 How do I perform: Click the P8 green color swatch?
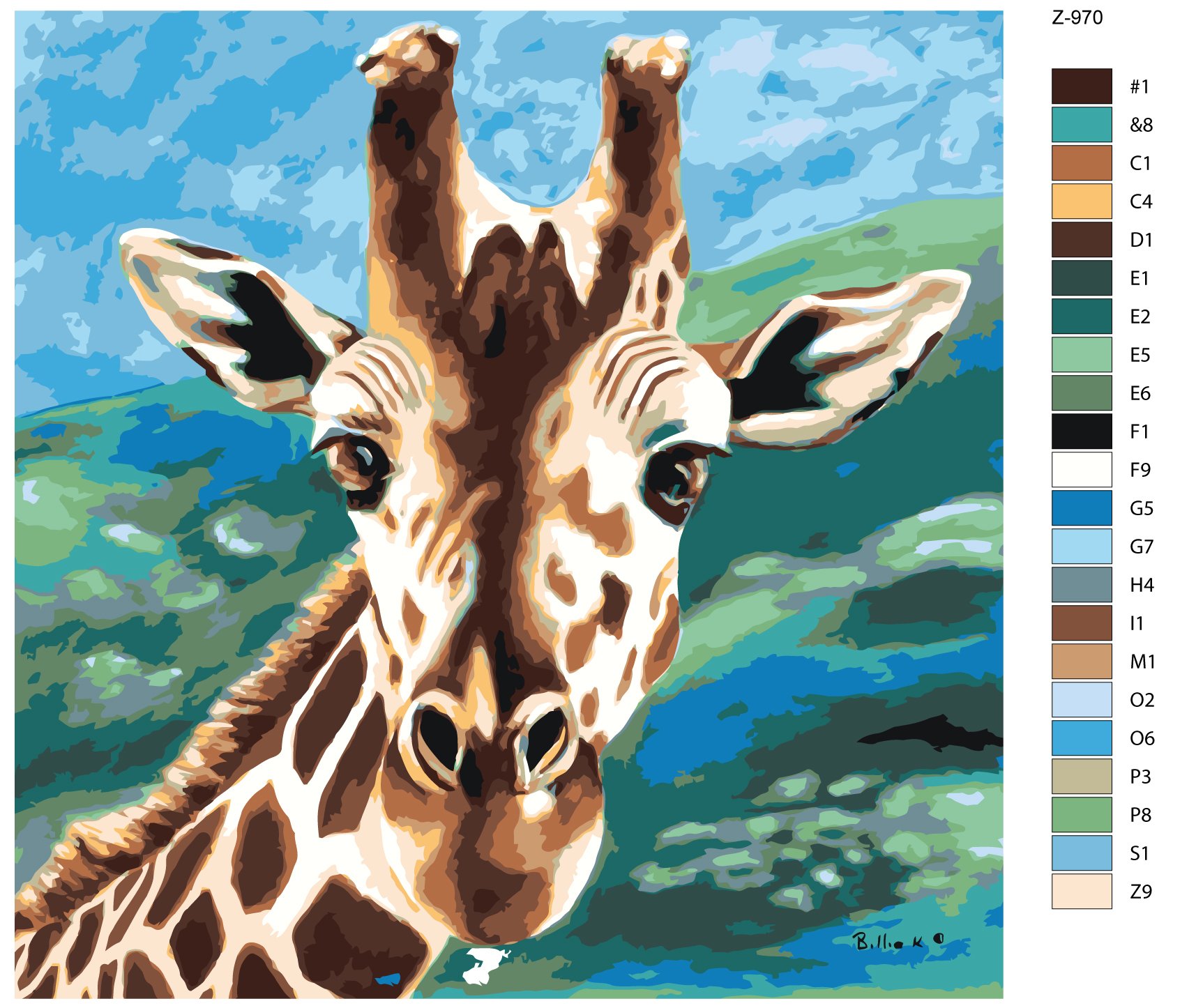point(1082,815)
